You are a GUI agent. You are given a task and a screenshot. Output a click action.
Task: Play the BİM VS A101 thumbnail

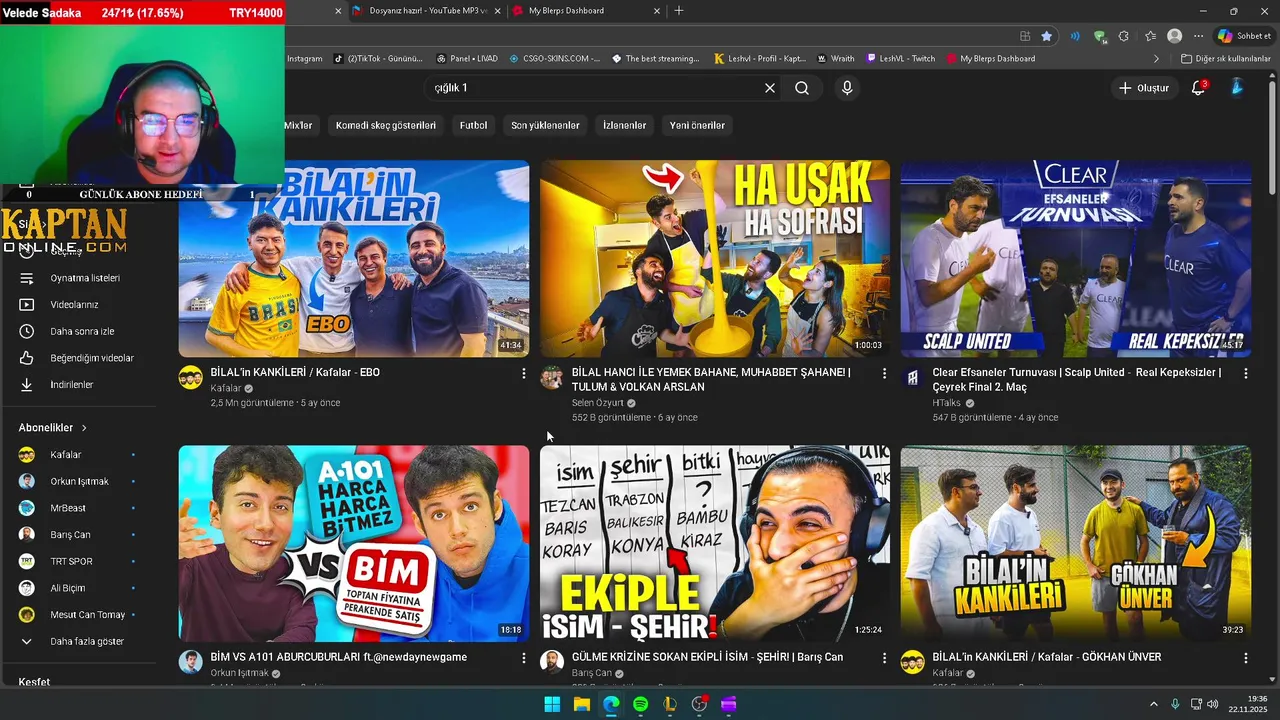pos(354,543)
